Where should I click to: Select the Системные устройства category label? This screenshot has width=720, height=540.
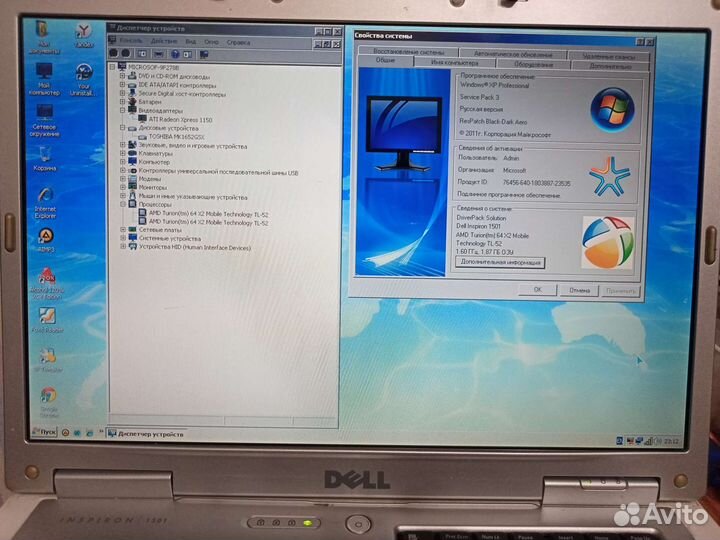pos(170,239)
